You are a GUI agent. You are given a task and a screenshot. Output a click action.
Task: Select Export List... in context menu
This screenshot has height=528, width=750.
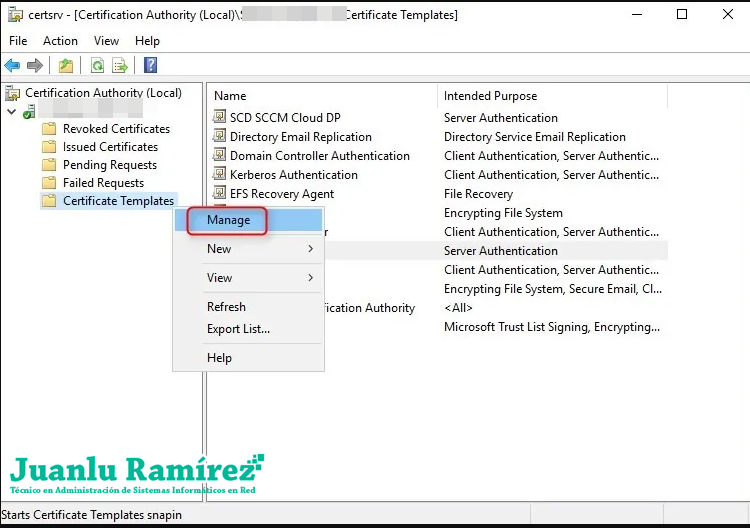click(x=238, y=329)
